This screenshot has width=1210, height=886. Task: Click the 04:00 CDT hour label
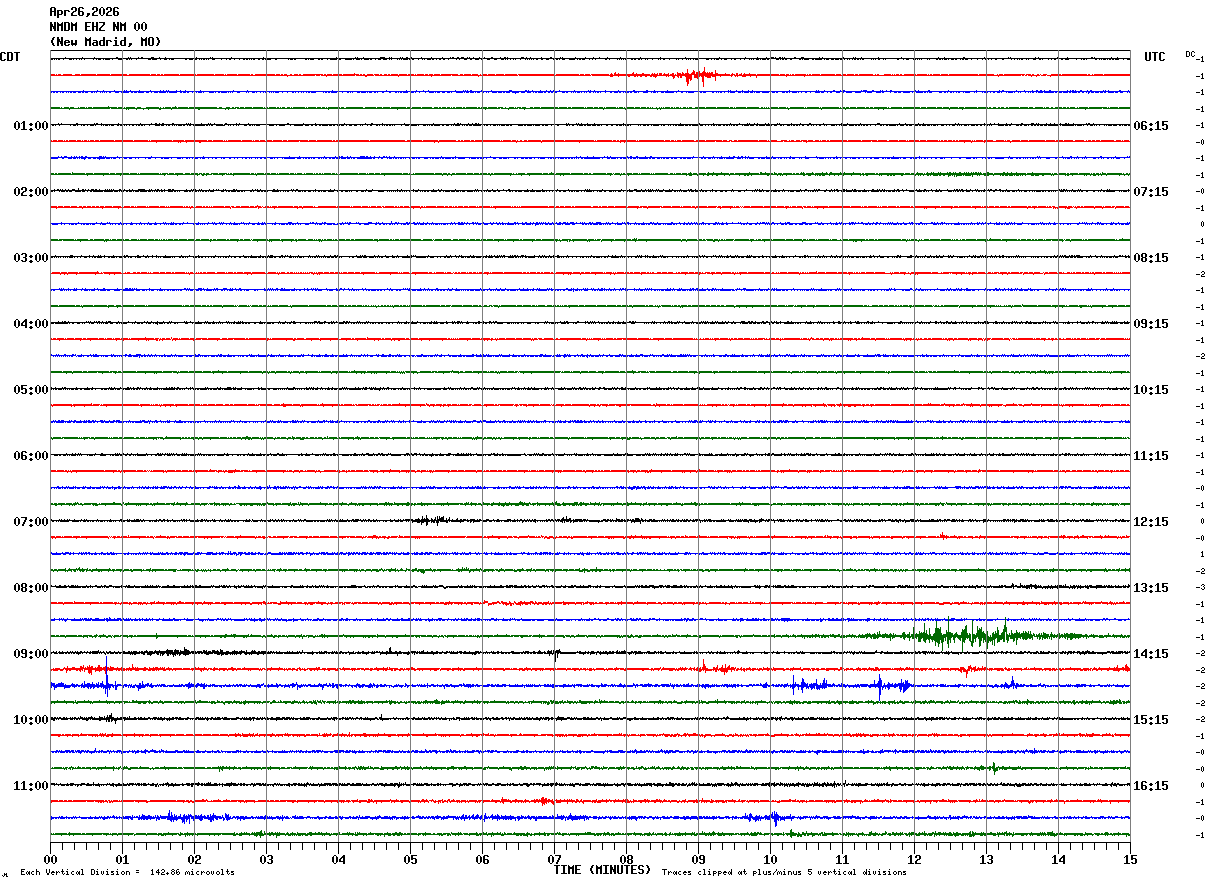click(31, 324)
